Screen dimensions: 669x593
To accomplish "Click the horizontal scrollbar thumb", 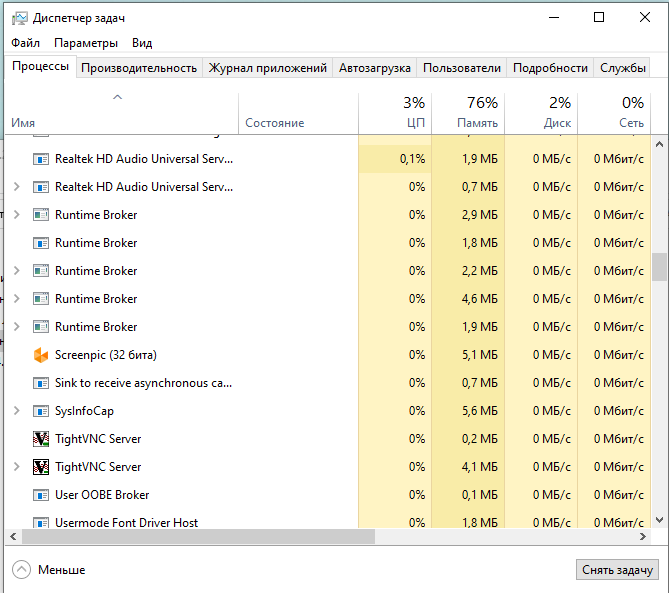I will 200,537.
